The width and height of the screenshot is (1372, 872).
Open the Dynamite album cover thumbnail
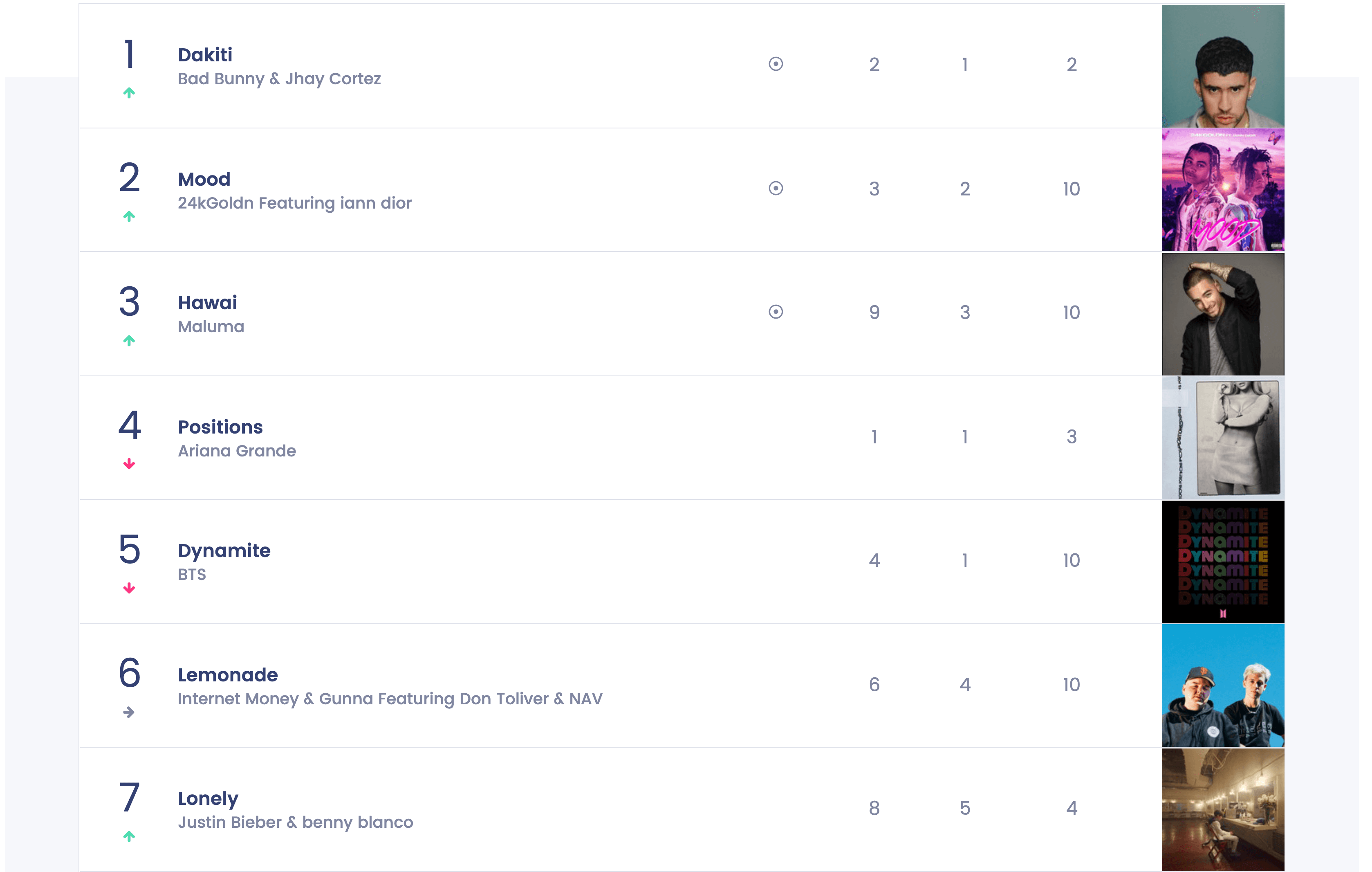[x=1223, y=562]
